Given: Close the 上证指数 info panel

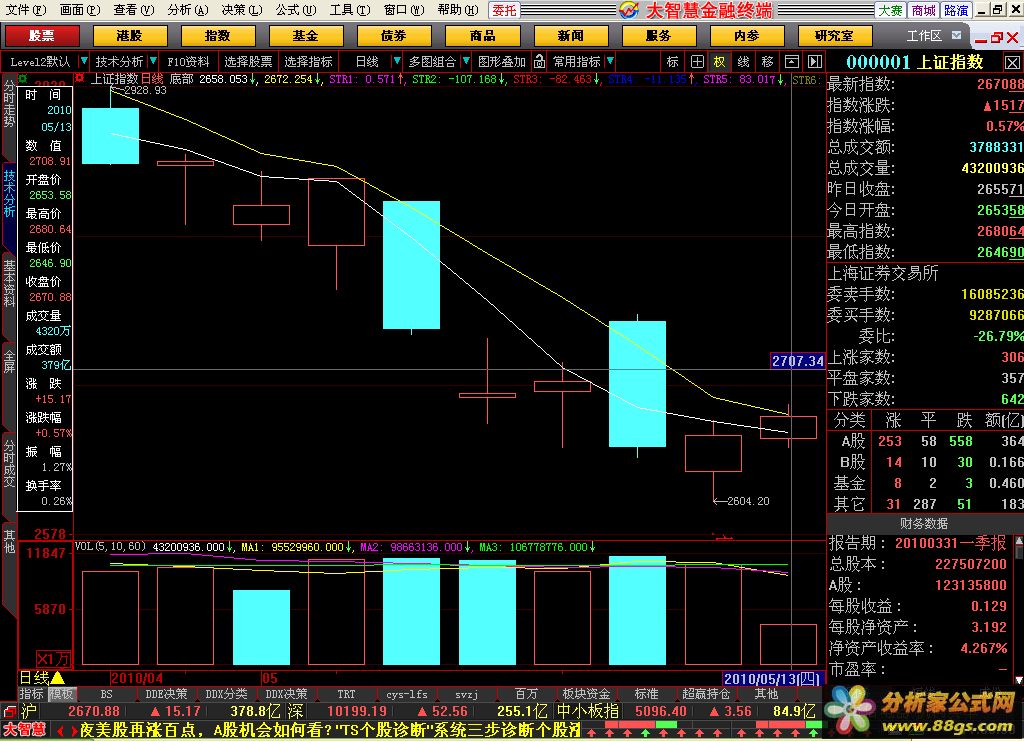Looking at the screenshot, I should tap(1012, 63).
